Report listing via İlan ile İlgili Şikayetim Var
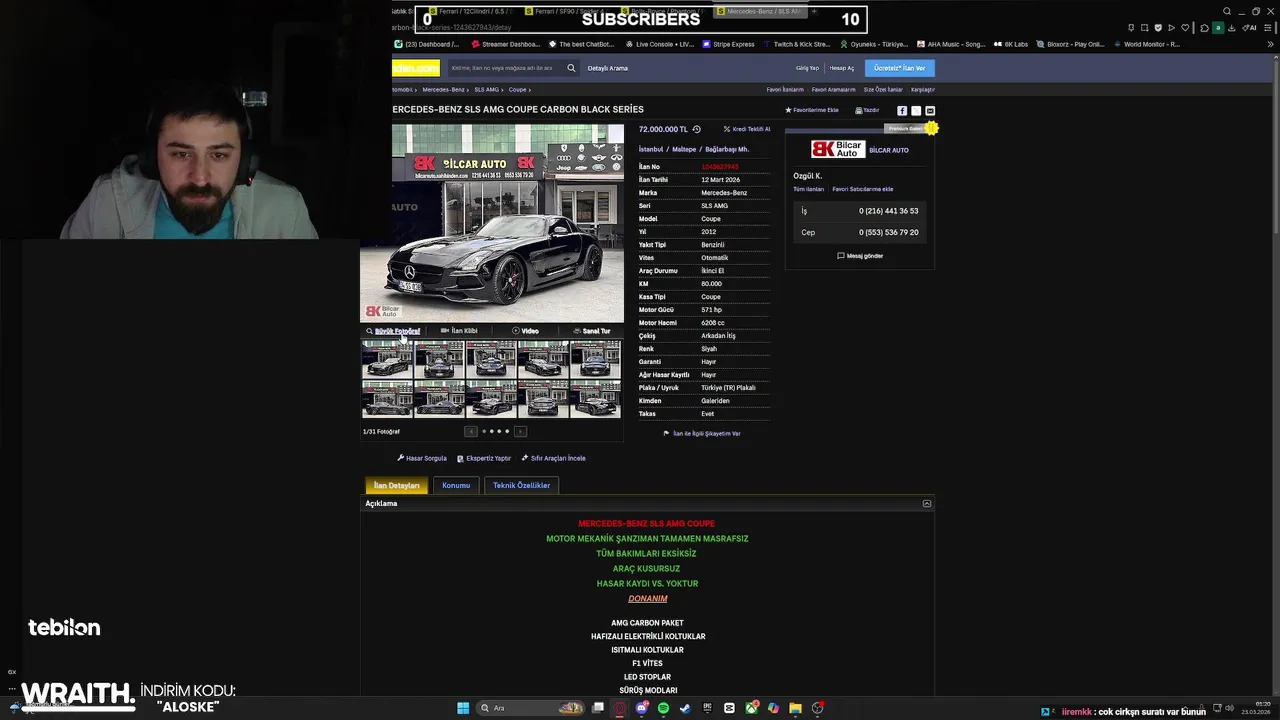1280x720 pixels. pos(702,434)
